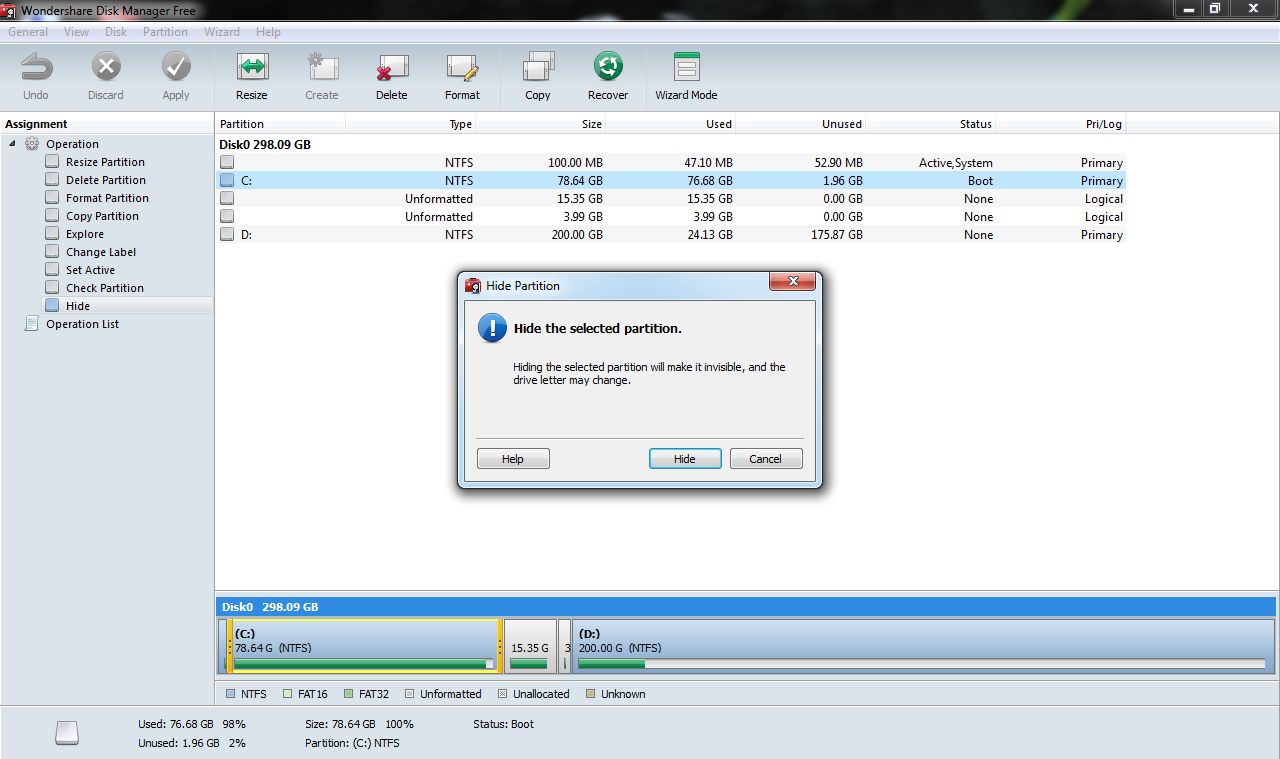Click the Discard toolbar icon
The height and width of the screenshot is (759, 1280).
pos(106,68)
